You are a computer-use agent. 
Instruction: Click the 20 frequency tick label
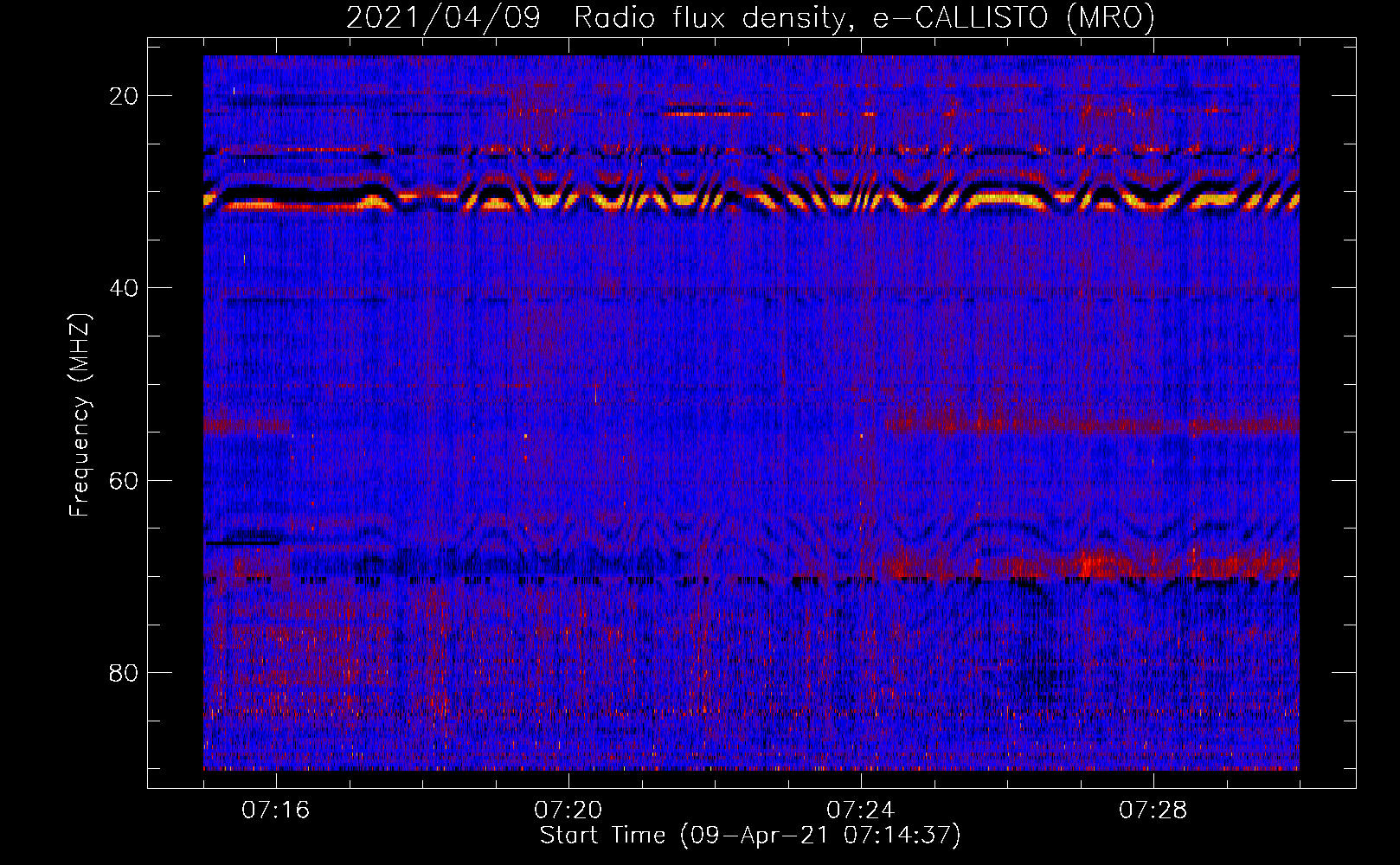click(124, 96)
